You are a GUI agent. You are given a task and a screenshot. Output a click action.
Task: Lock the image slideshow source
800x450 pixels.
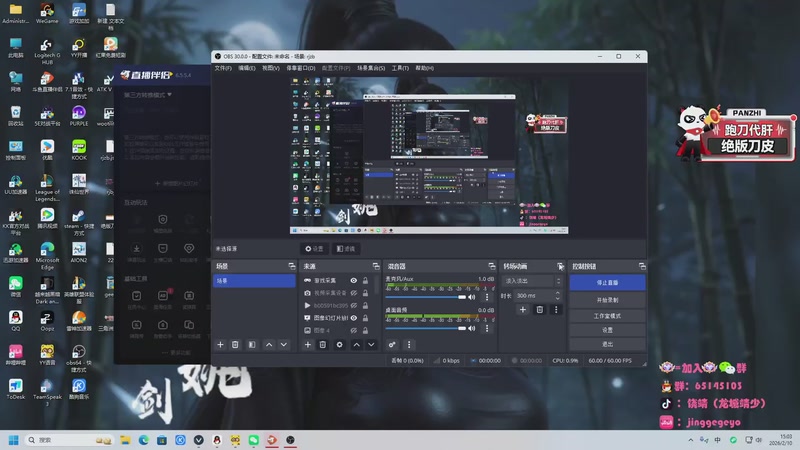point(365,318)
